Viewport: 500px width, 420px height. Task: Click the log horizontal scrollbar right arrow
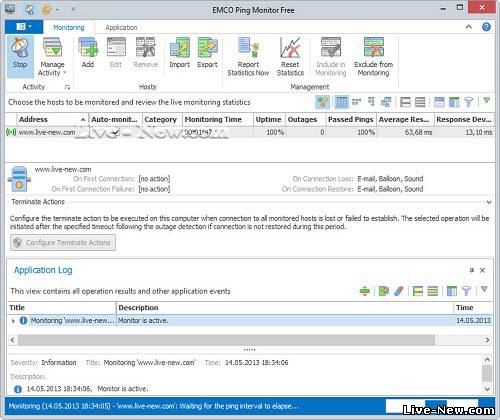(x=487, y=340)
